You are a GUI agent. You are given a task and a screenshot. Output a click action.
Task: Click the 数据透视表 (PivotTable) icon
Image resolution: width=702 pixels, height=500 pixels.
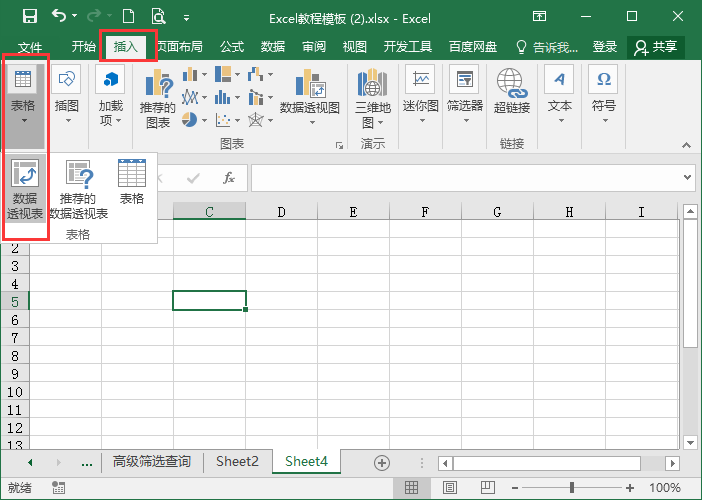tap(27, 187)
